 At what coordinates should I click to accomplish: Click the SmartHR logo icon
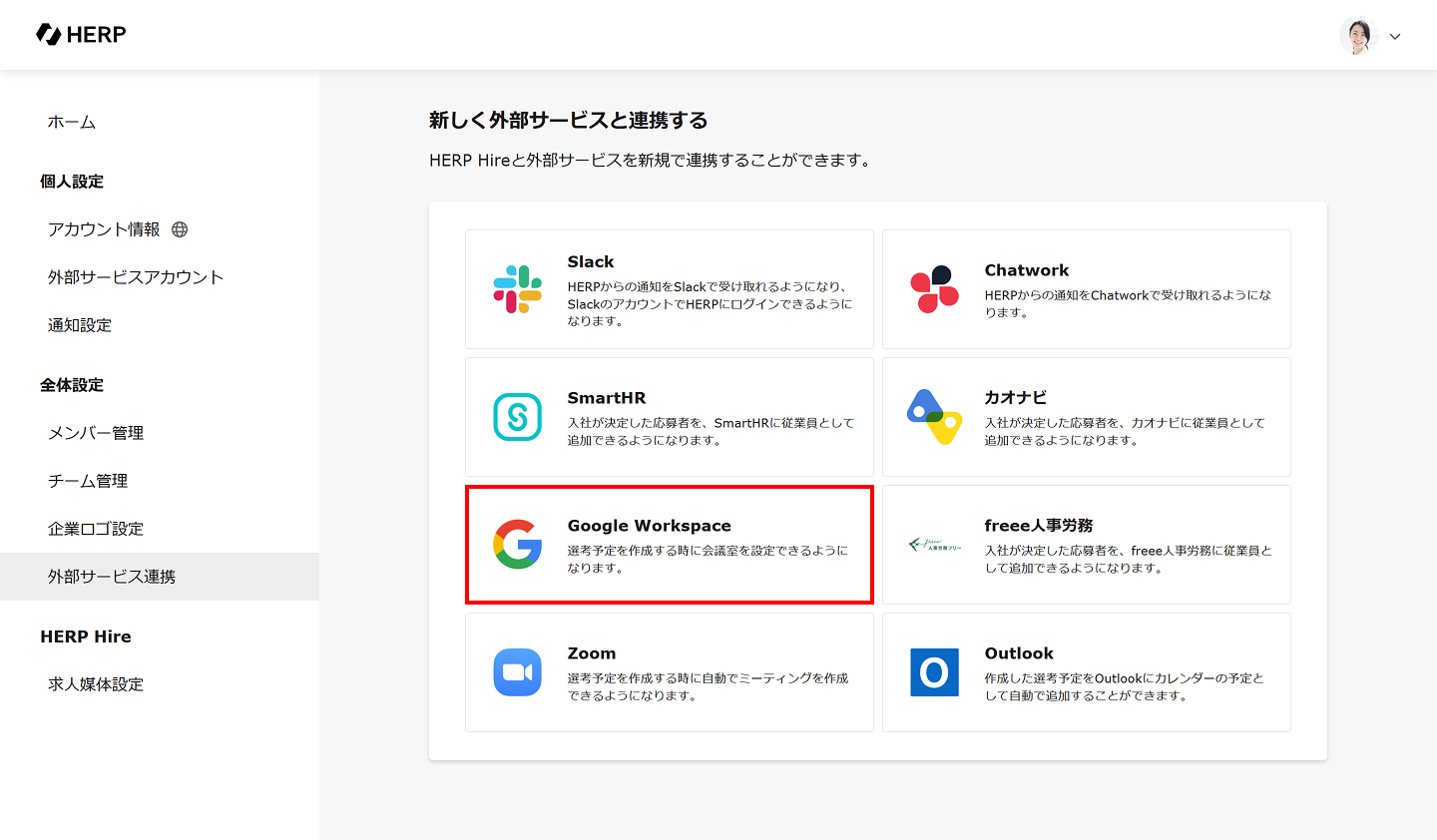tap(518, 417)
